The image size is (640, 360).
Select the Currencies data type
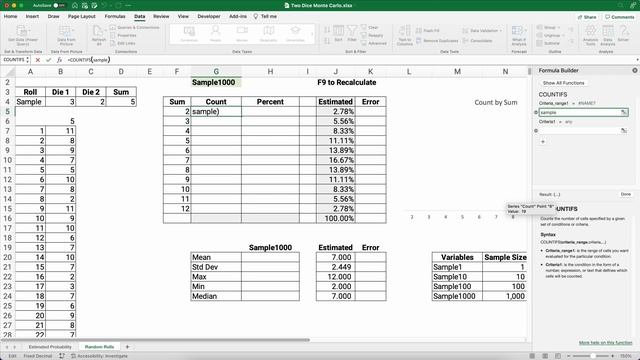pyautogui.click(x=189, y=33)
